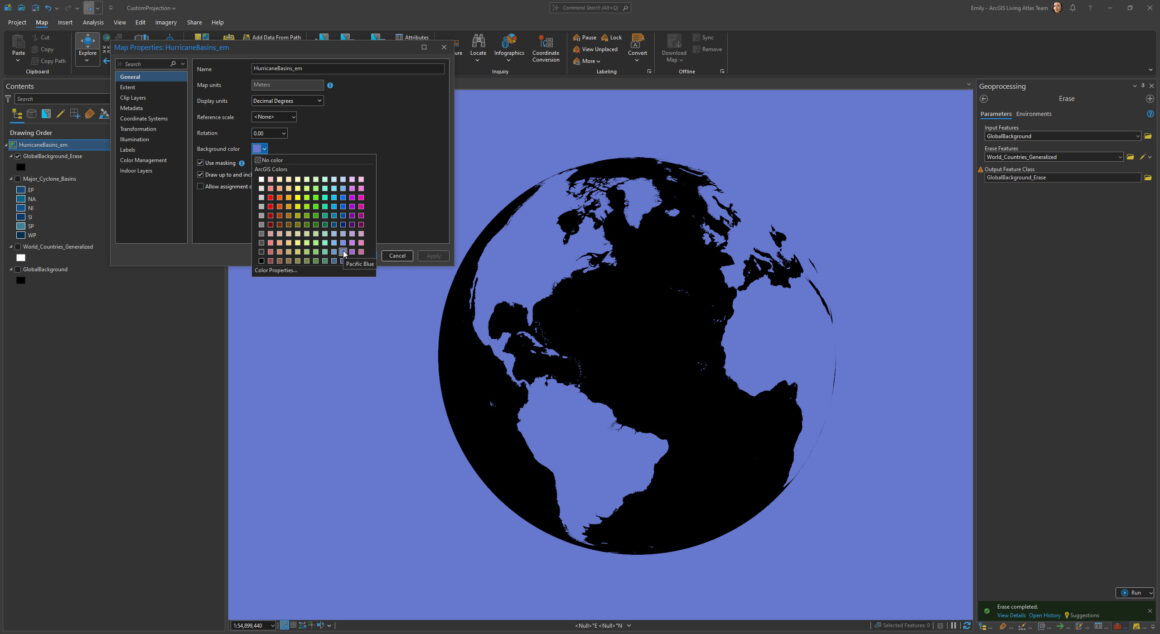Launch the Coordinate Conversion tool

(x=545, y=48)
